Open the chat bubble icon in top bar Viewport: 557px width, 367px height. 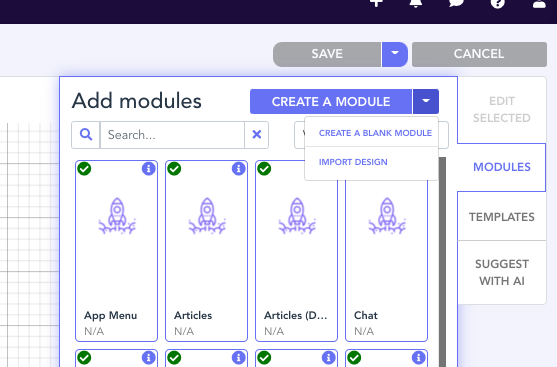pos(456,3)
